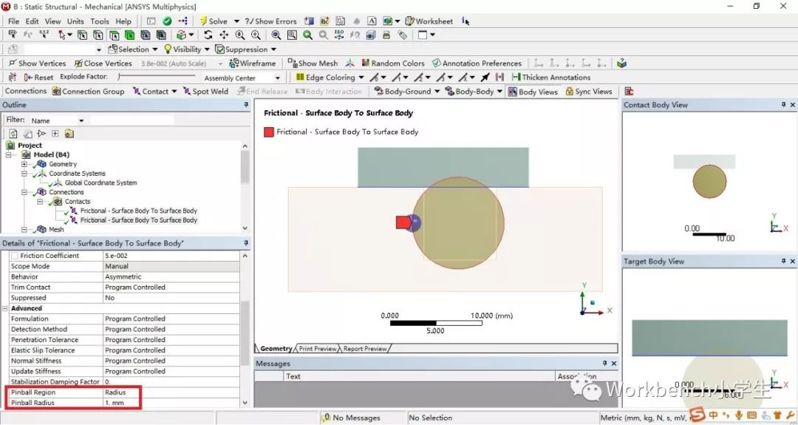
Task: Toggle Thicken Annotations
Action: tap(551, 77)
